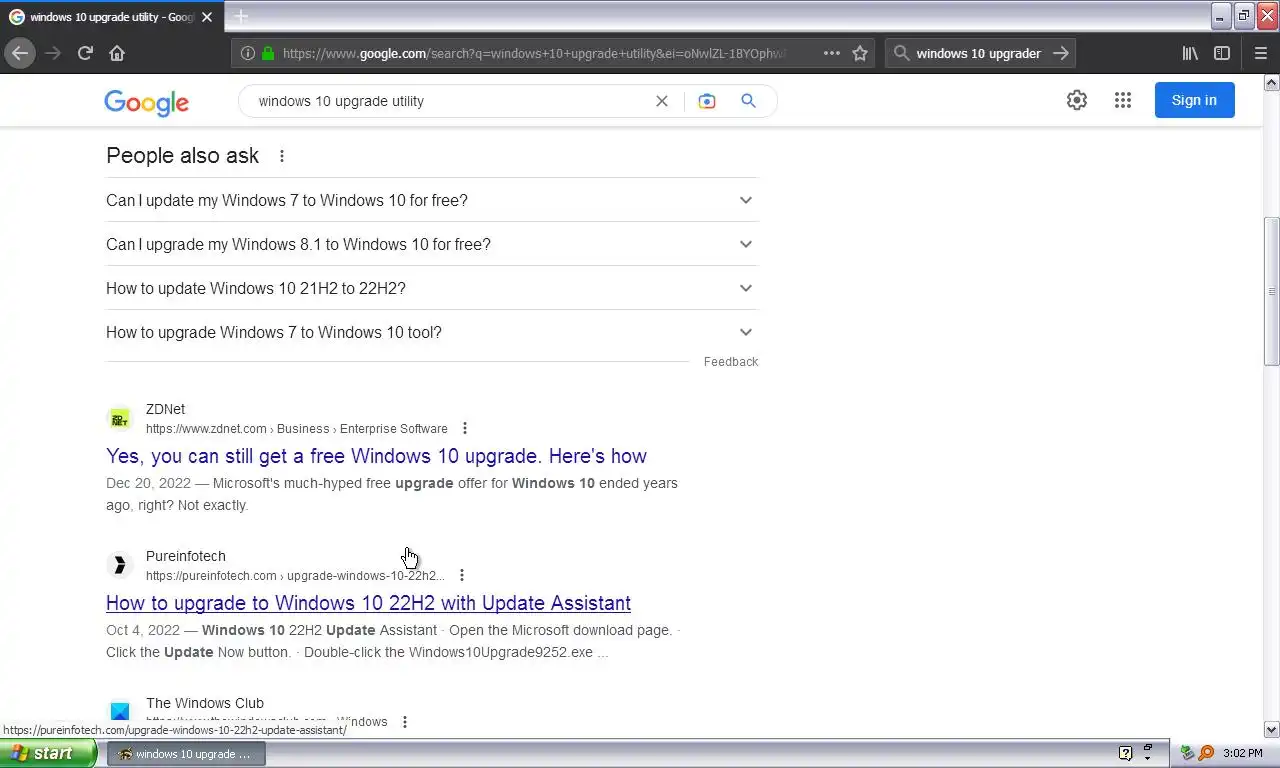Click the vertical scrollbar up arrow
Screen dimensions: 1280x768
[x=1272, y=82]
